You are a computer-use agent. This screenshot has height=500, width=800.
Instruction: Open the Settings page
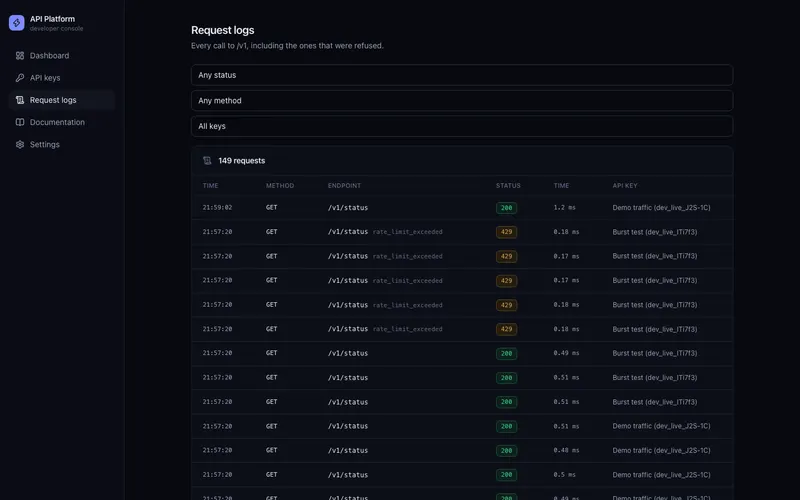click(x=62, y=144)
